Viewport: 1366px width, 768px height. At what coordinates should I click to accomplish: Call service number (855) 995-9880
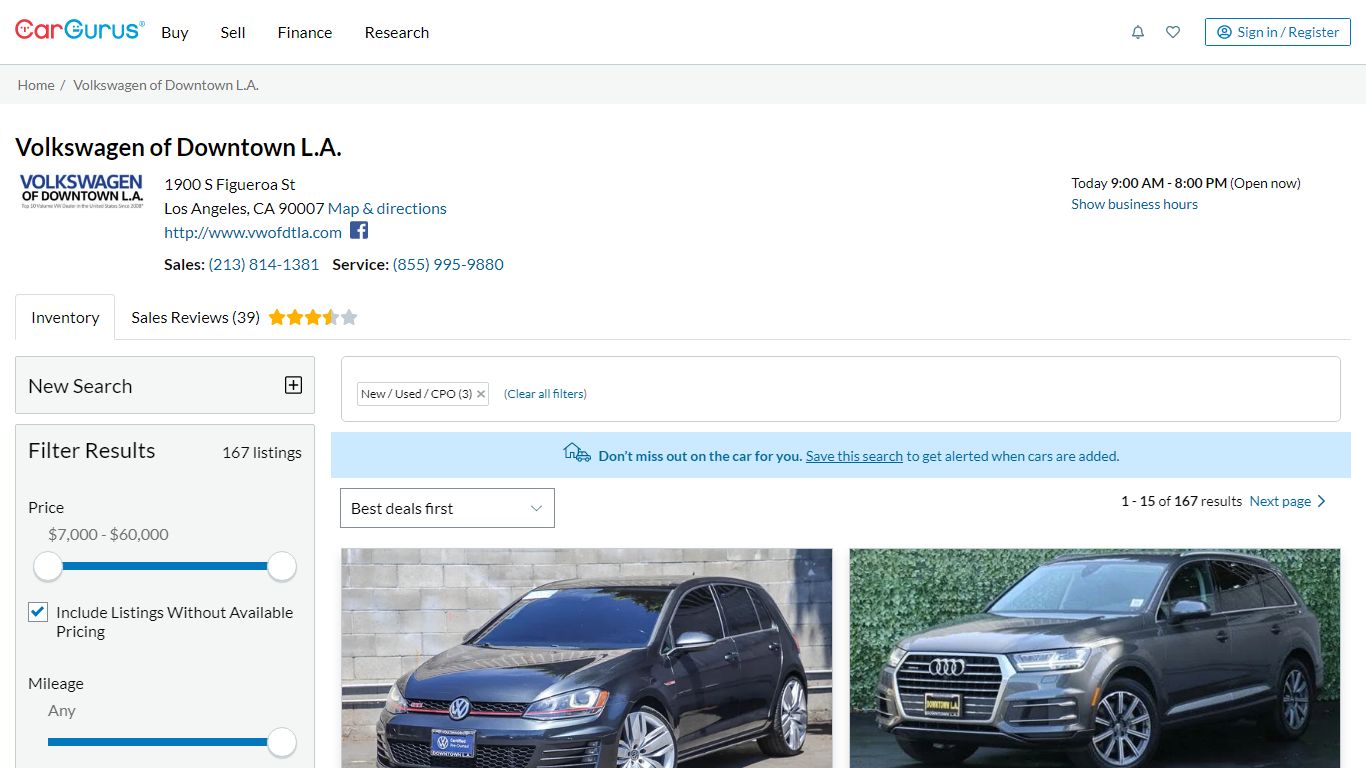pyautogui.click(x=448, y=264)
